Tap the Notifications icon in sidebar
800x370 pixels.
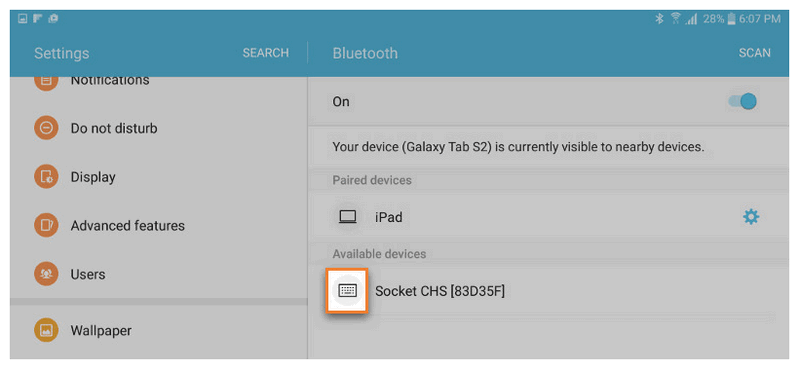(46, 81)
